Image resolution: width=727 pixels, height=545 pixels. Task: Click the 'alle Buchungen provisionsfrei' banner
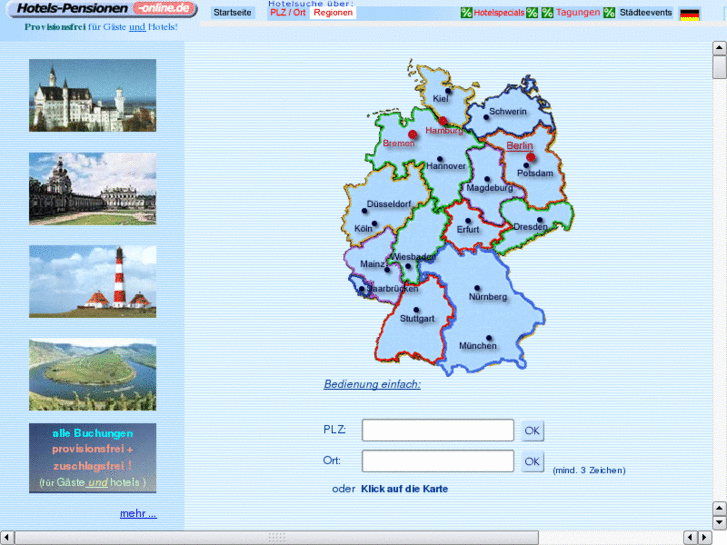click(93, 458)
